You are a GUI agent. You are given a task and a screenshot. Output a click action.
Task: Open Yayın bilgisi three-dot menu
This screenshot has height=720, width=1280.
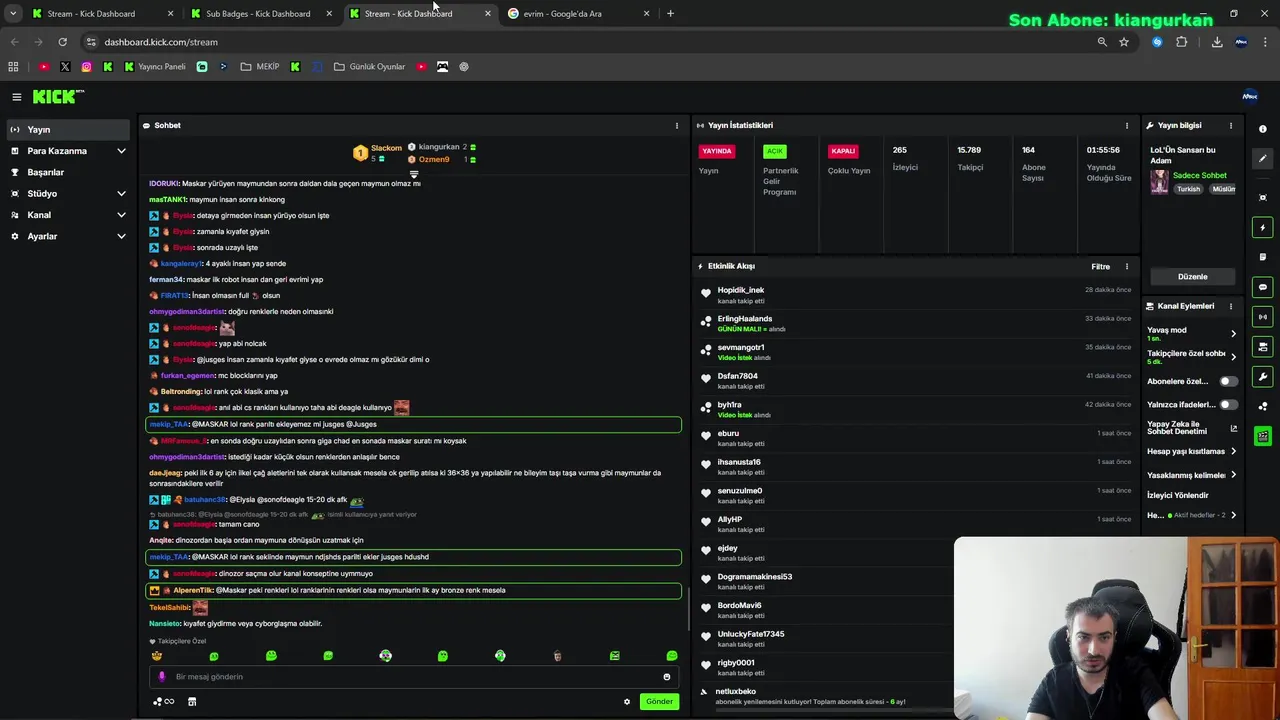click(x=1231, y=126)
